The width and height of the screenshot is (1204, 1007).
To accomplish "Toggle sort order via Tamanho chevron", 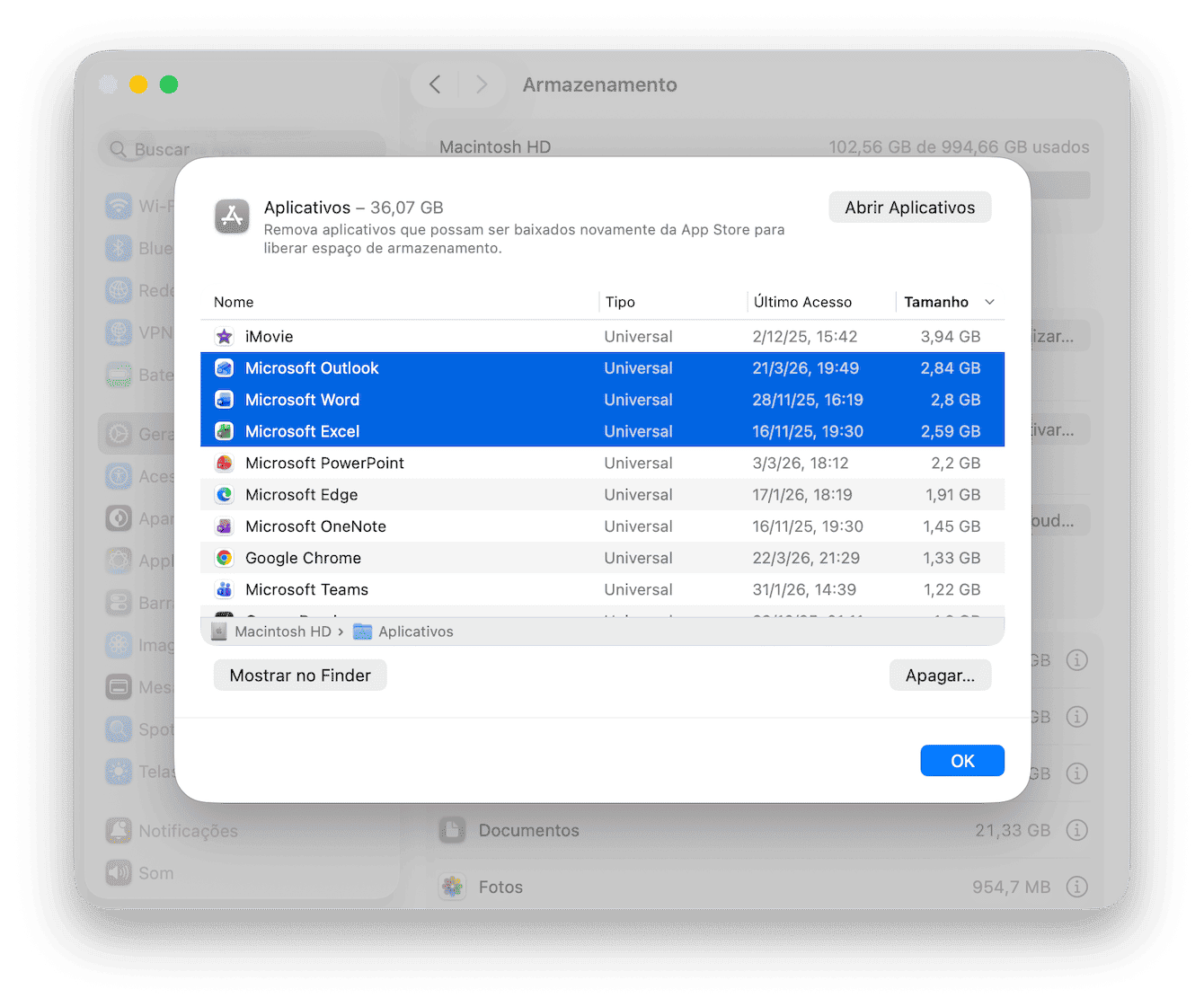I will pos(989,302).
